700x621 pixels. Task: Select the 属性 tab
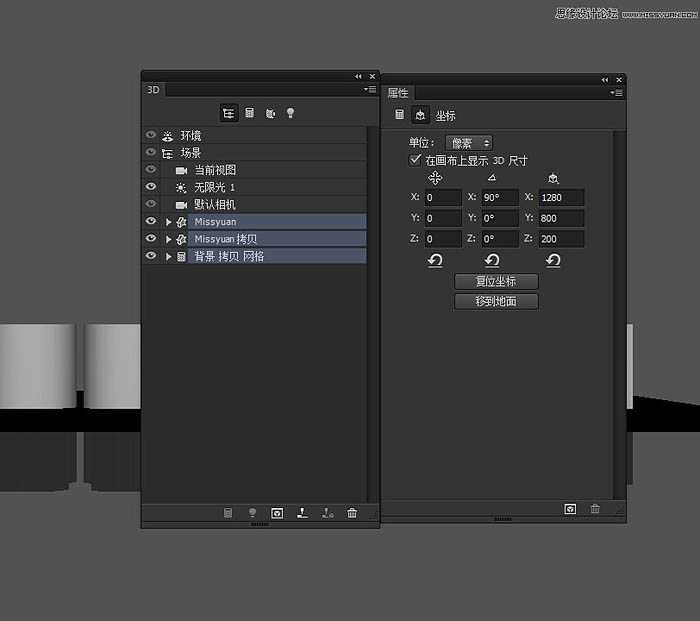click(x=398, y=93)
